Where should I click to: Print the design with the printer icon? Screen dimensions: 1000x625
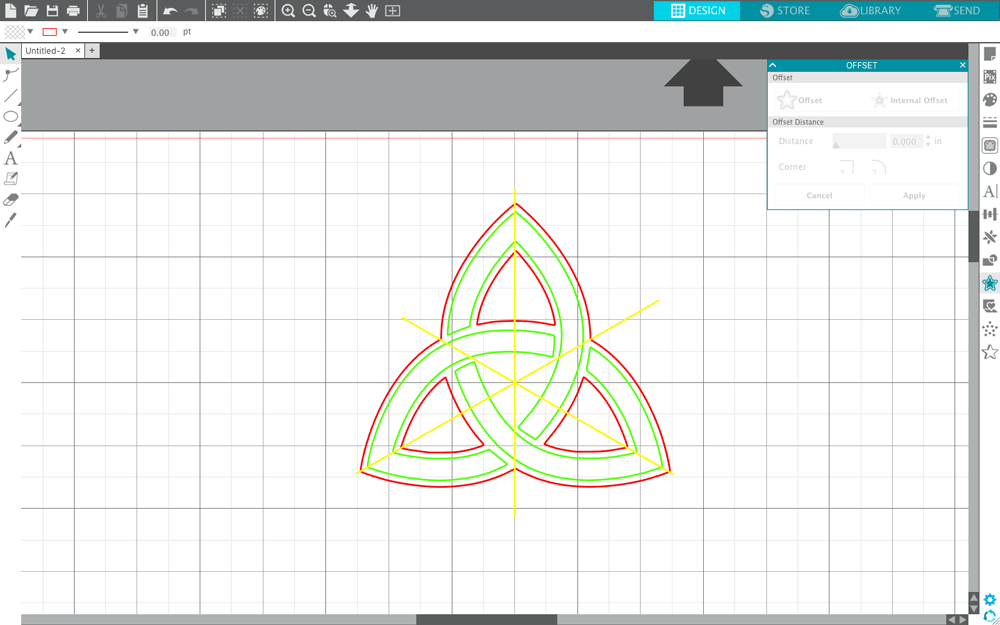click(73, 10)
